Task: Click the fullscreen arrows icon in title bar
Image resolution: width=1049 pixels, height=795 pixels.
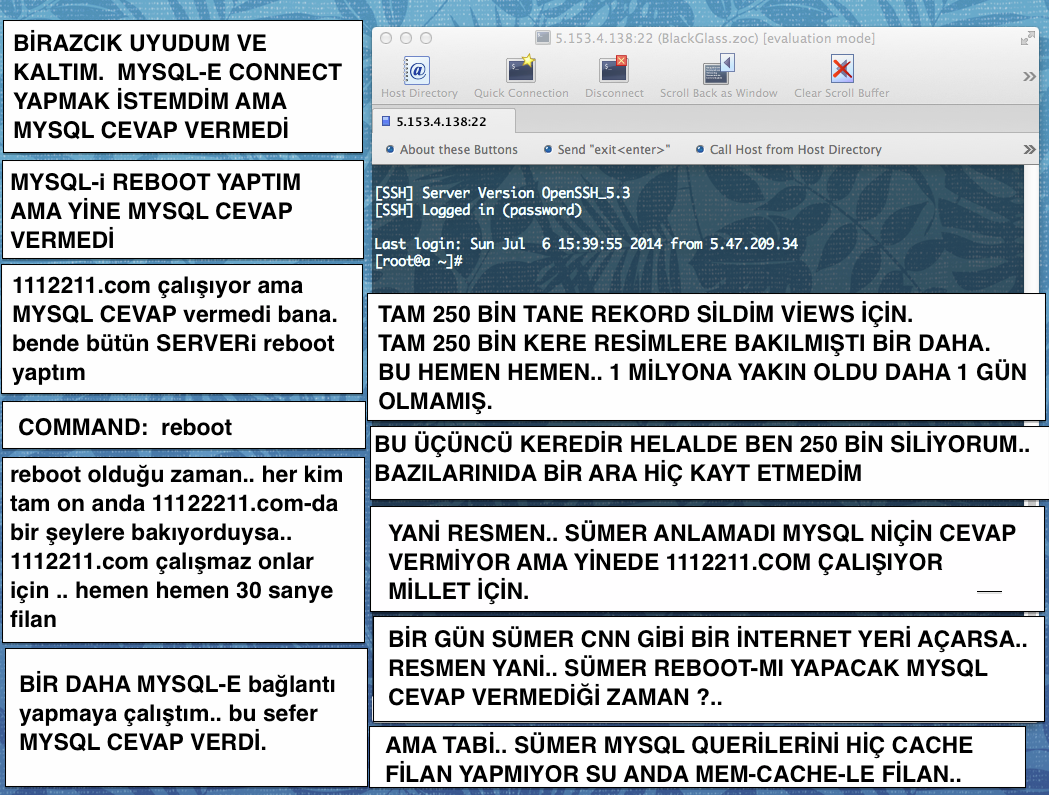Action: click(1028, 39)
